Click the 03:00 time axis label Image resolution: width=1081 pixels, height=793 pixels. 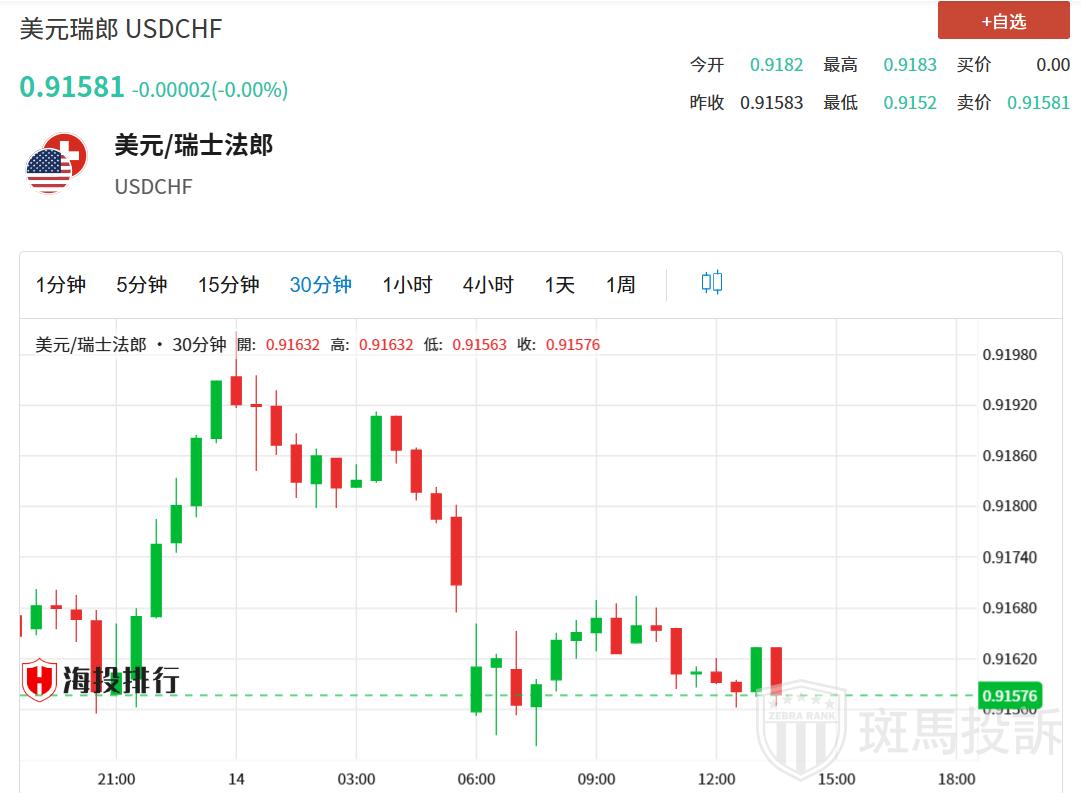pos(356,779)
